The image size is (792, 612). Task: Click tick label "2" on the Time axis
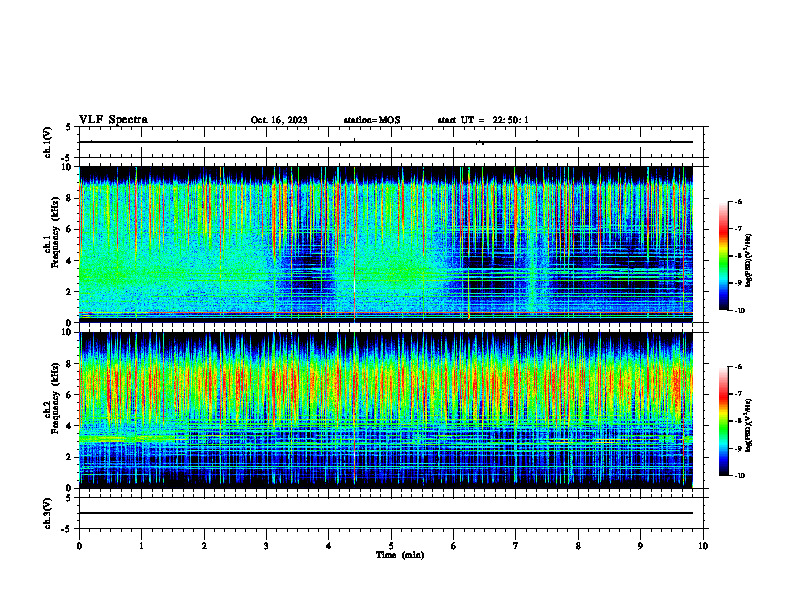pos(204,546)
